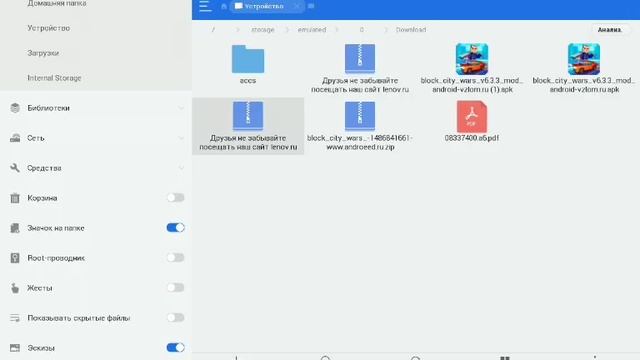Viewport: 640px width, 360px height.
Task: Navigate to storage in breadcrumb
Action: click(262, 30)
